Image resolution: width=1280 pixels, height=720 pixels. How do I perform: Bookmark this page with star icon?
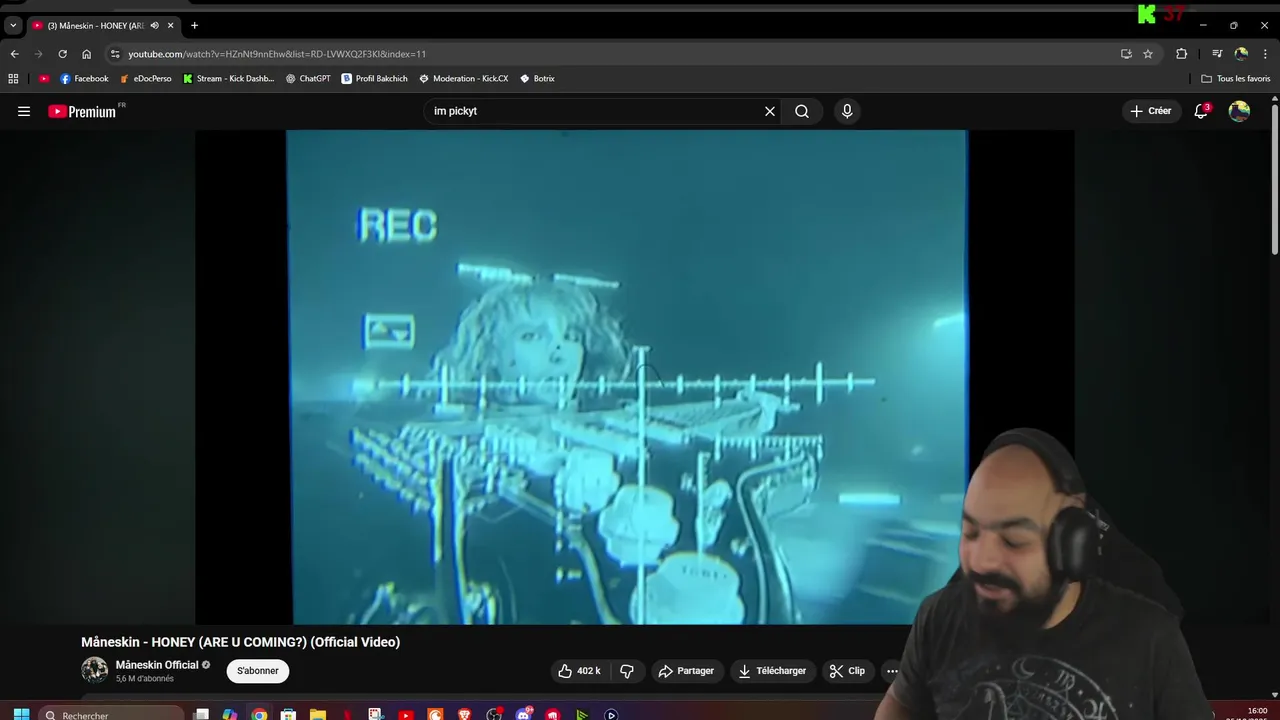1148,54
